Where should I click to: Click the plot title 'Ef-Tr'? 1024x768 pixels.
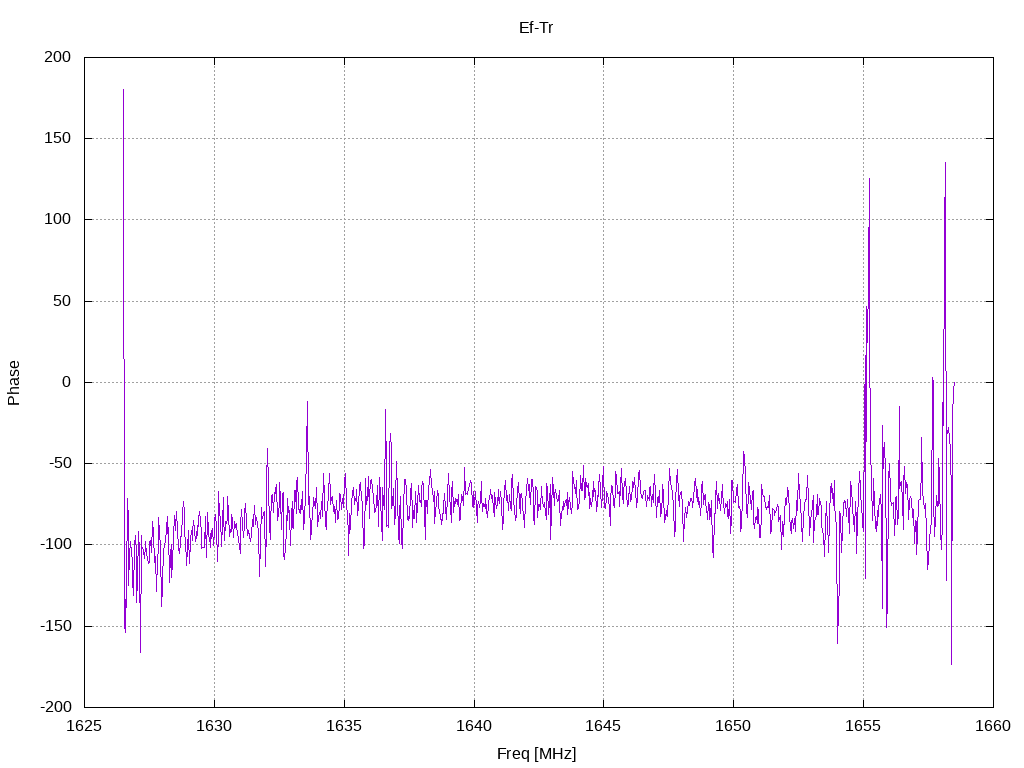[x=536, y=28]
